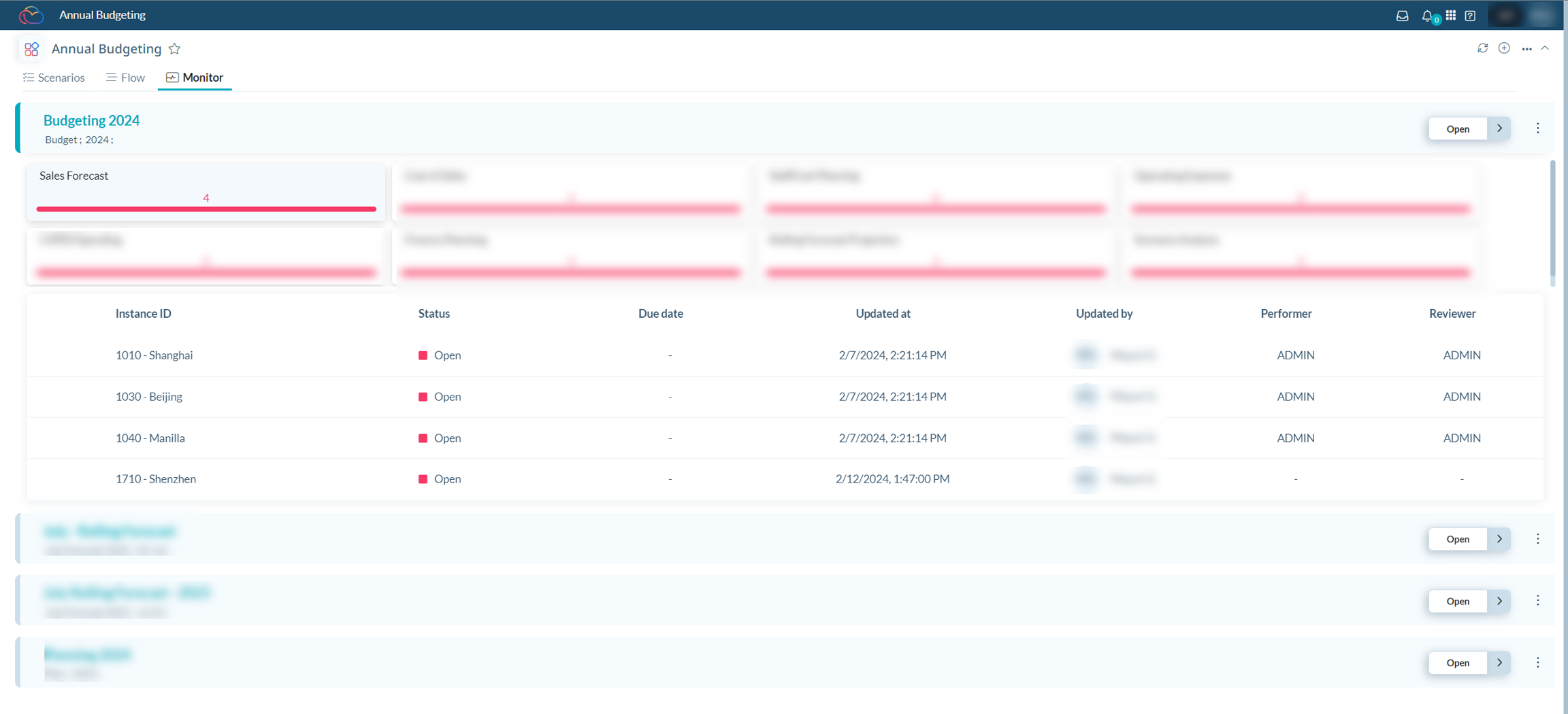Toggle the red status indicator on 1010 - Shanghai
The width and height of the screenshot is (1568, 714).
pyautogui.click(x=423, y=355)
